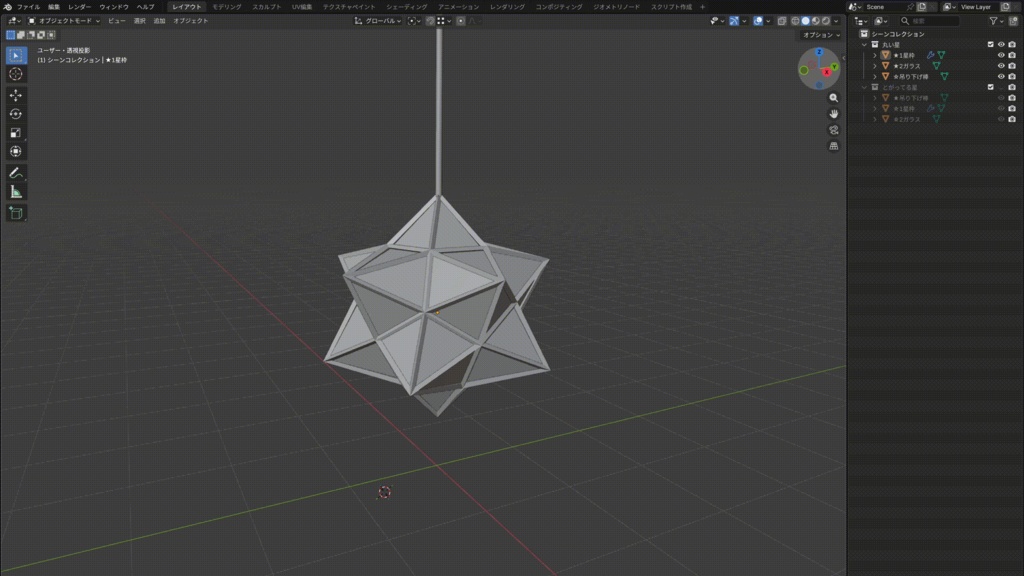This screenshot has height=576, width=1024.
Task: Open the 選択 viewport menu
Action: click(x=140, y=21)
